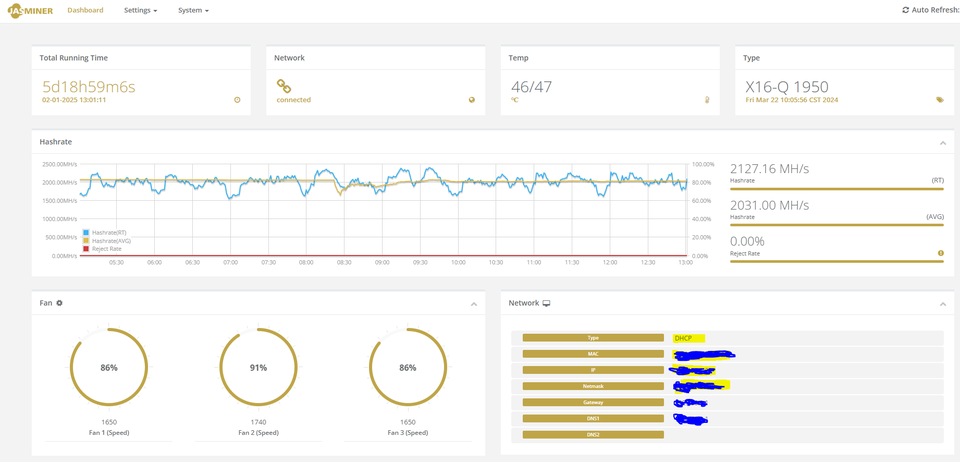Click the thermometer icon in Temp card
The height and width of the screenshot is (462, 960).
tap(707, 100)
